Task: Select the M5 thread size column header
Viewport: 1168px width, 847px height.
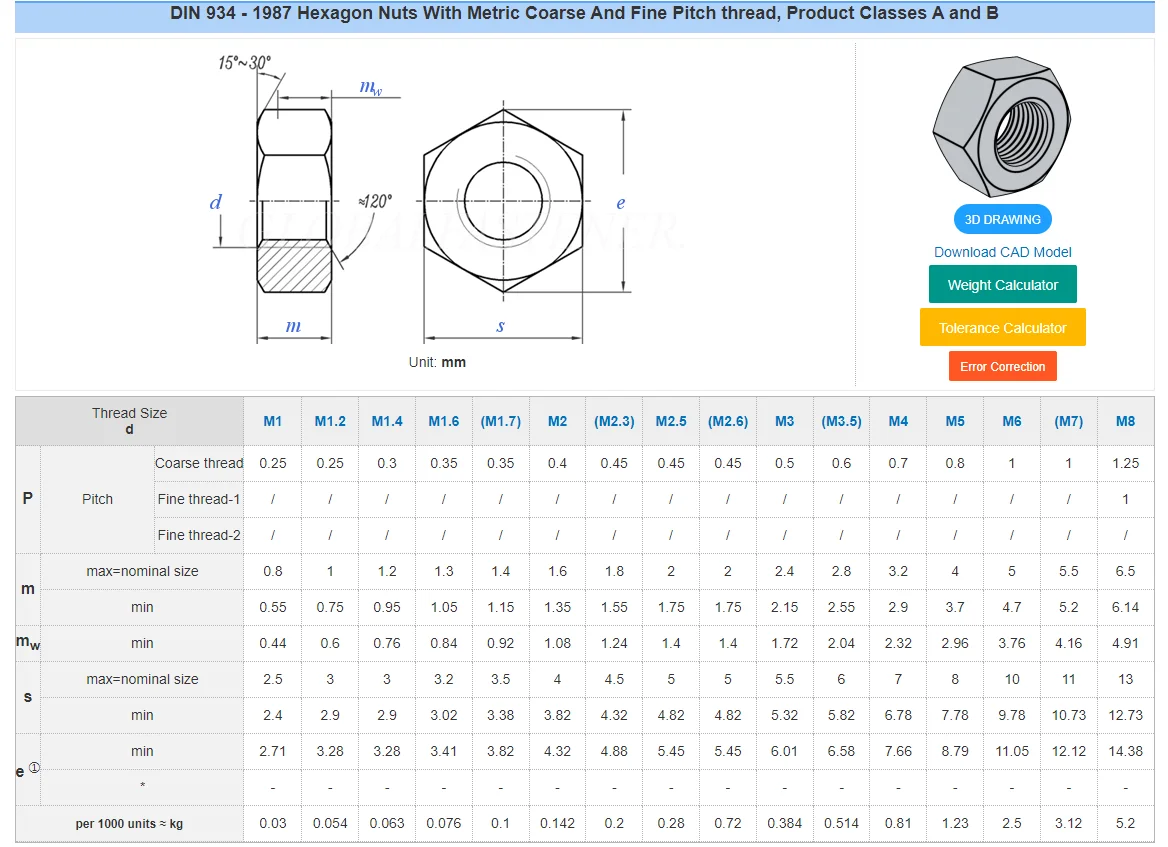Action: [x=955, y=421]
